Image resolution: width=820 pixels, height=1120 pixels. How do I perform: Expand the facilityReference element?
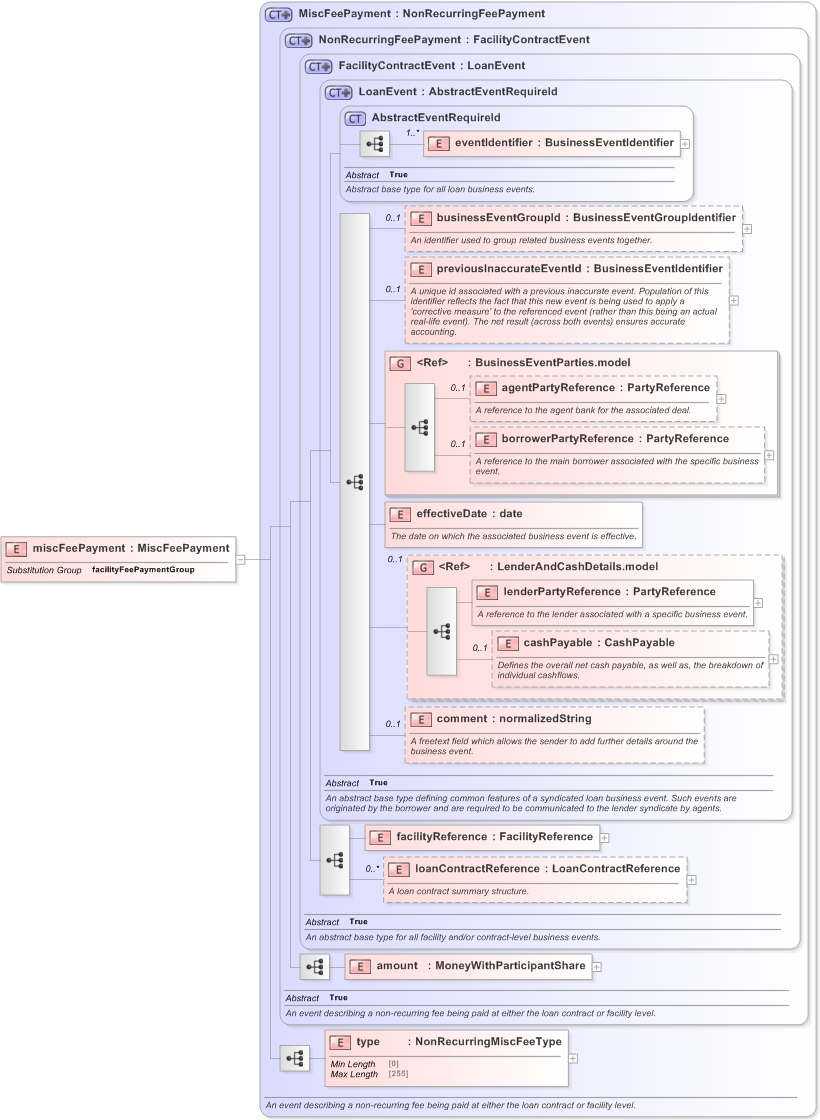point(604,838)
